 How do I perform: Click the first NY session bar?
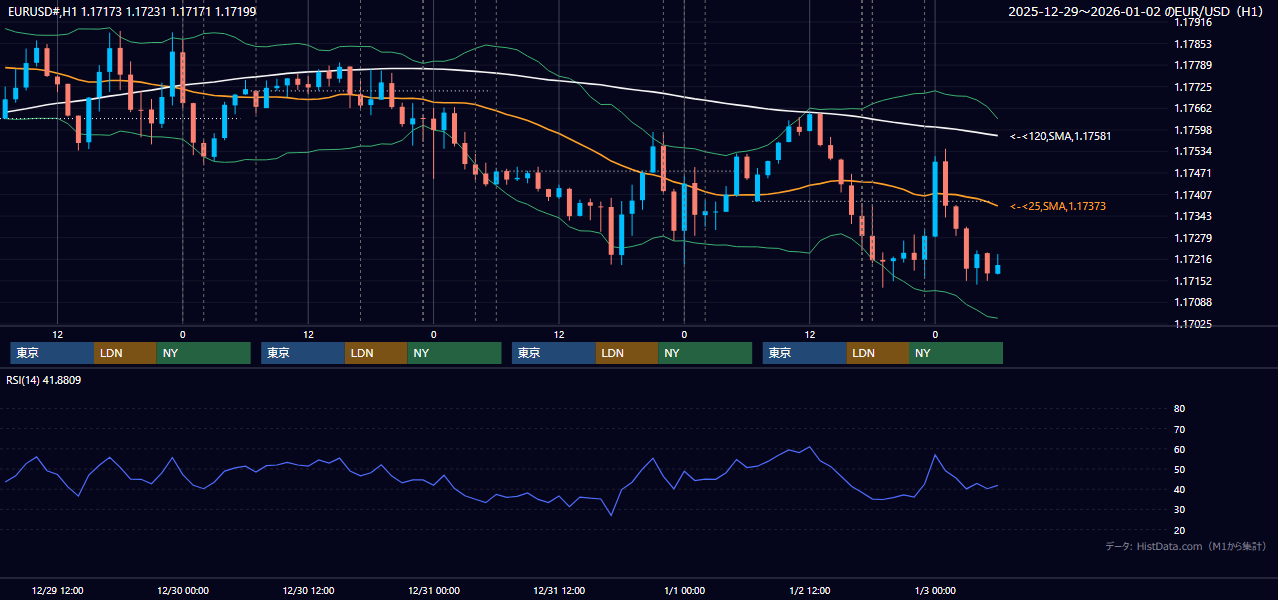point(203,353)
